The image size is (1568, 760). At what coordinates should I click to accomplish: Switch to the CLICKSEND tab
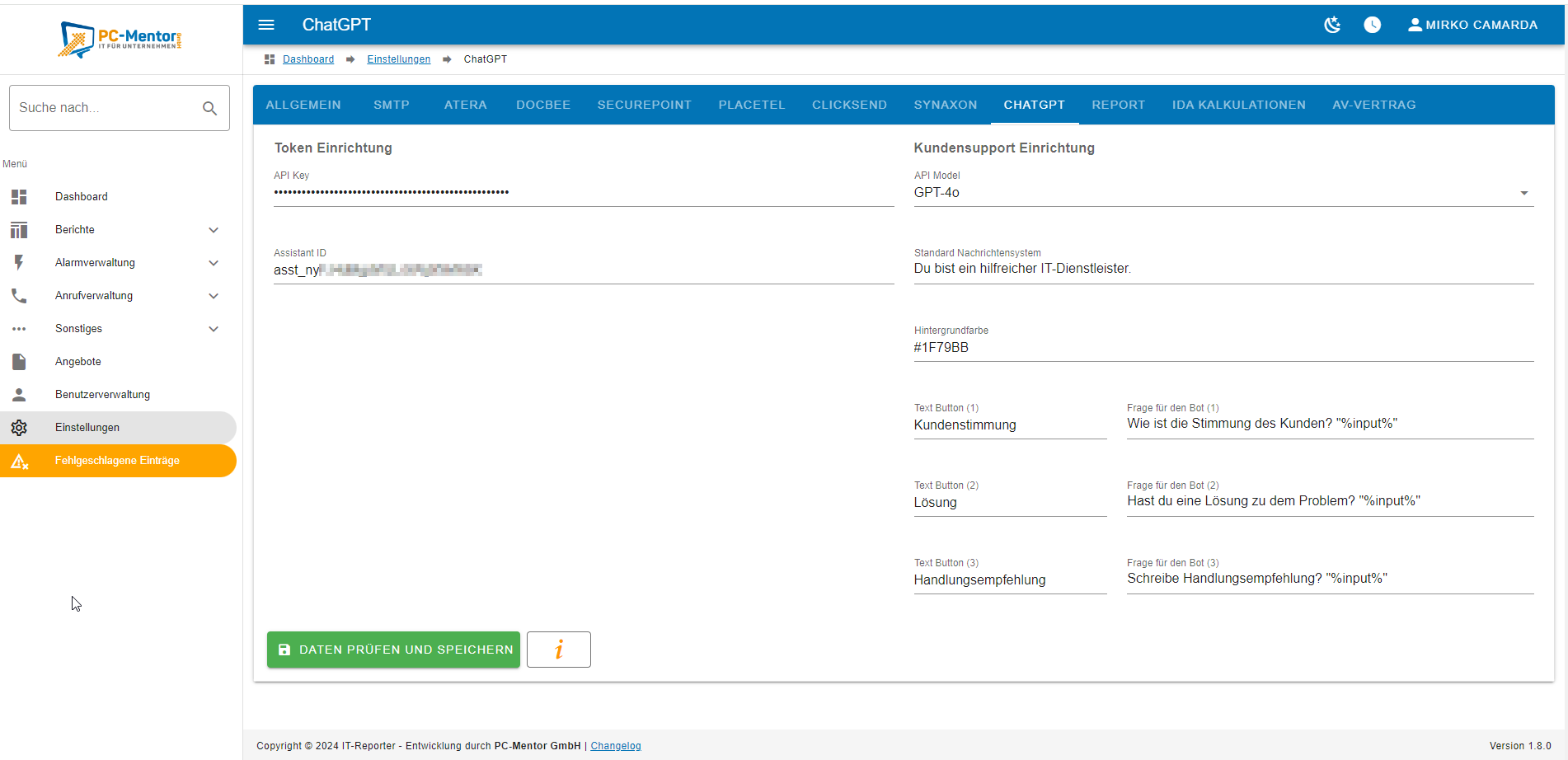[850, 105]
